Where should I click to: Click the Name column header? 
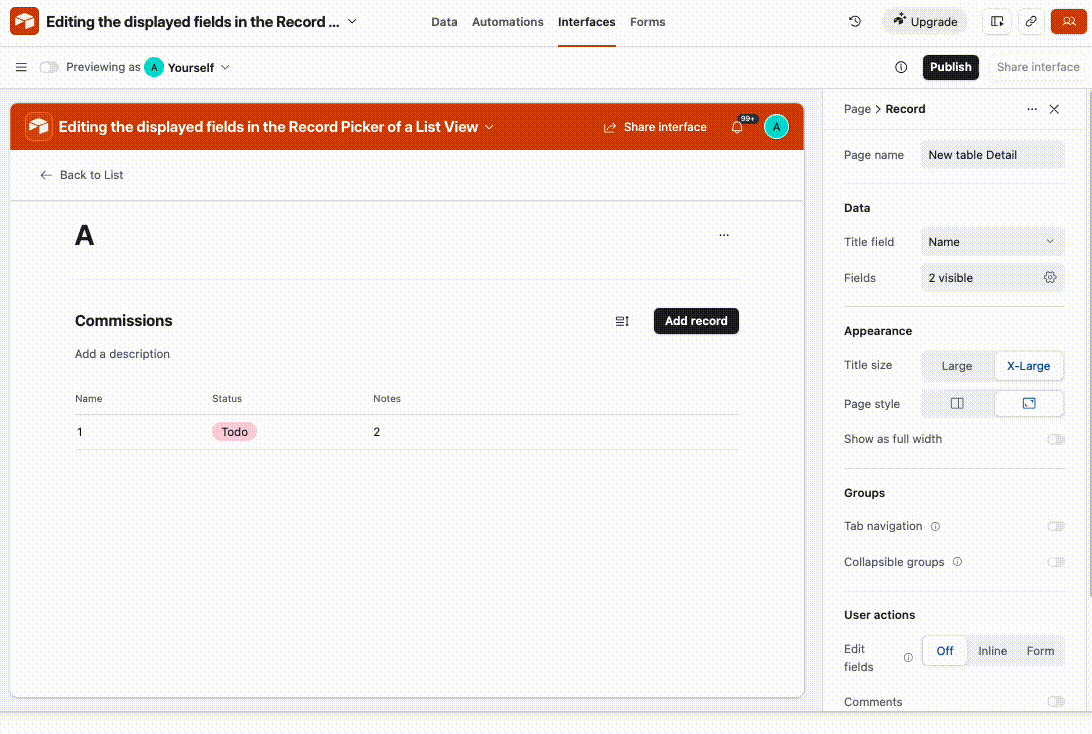[88, 399]
